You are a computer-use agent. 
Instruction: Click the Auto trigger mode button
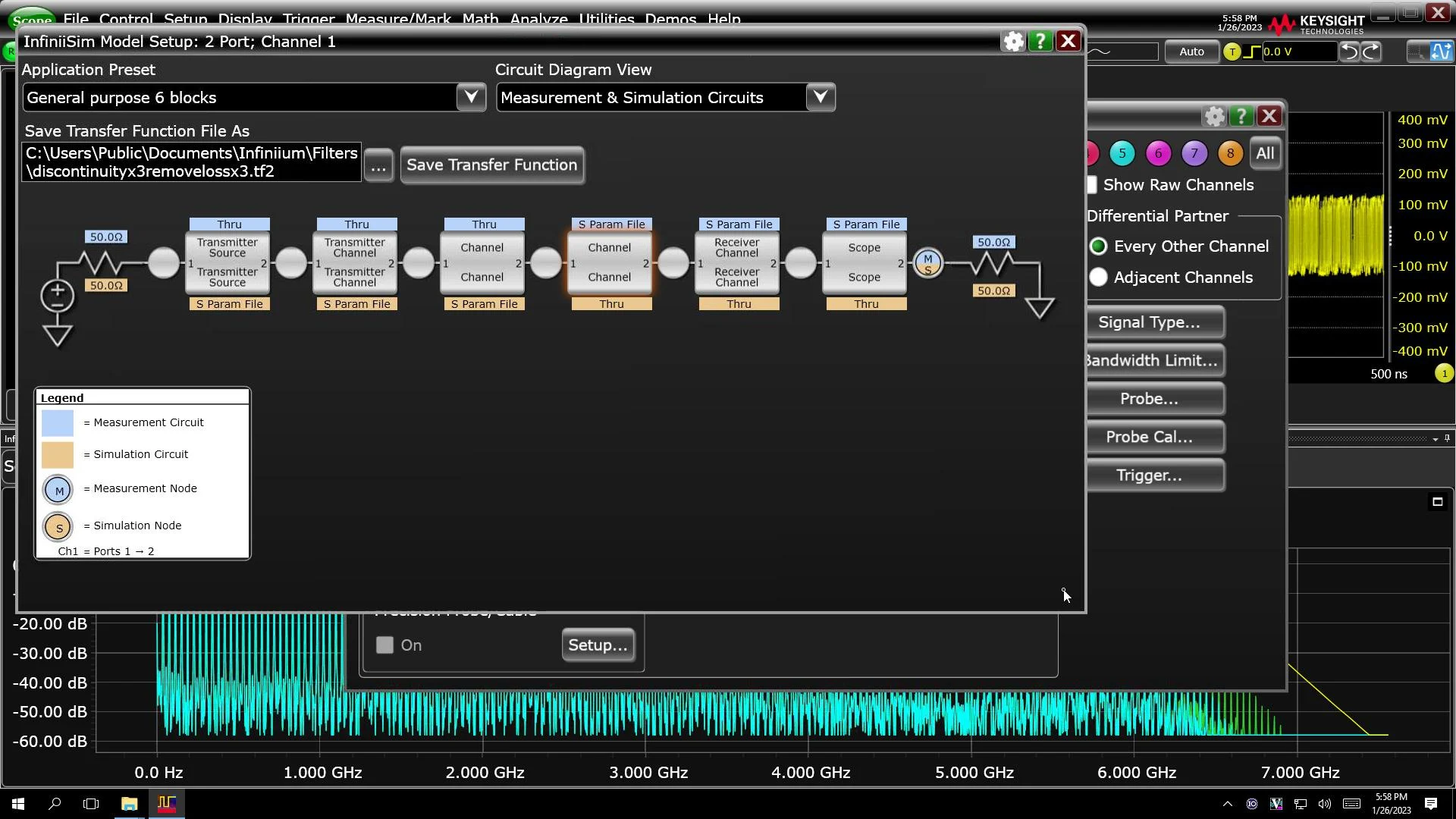coord(1191,52)
